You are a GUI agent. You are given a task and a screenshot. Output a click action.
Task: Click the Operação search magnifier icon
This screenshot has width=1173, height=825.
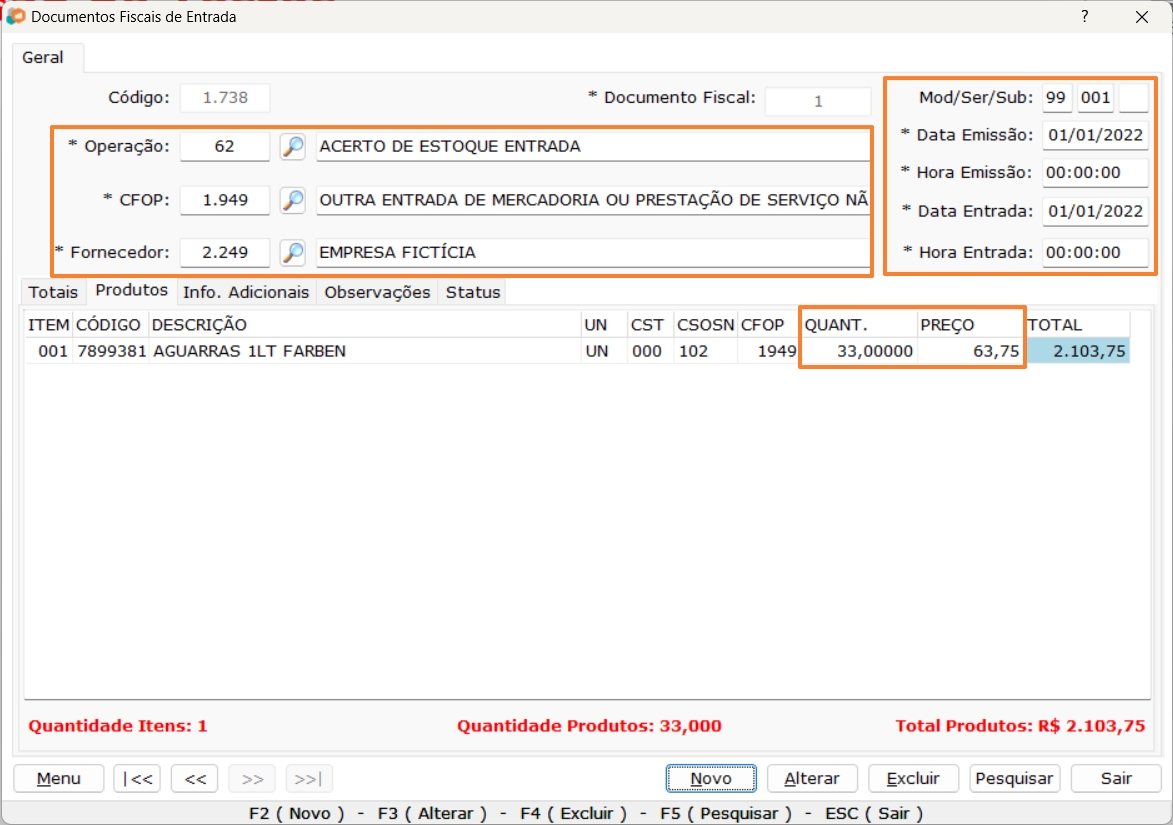292,147
